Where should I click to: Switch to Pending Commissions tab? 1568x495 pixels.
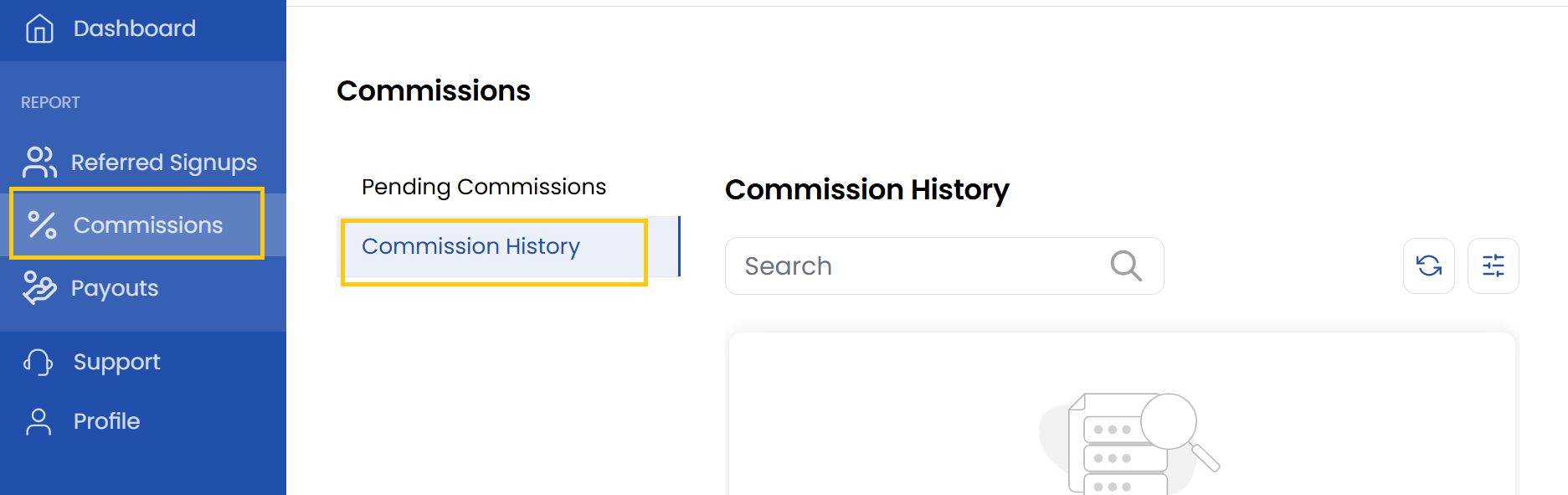coord(484,187)
